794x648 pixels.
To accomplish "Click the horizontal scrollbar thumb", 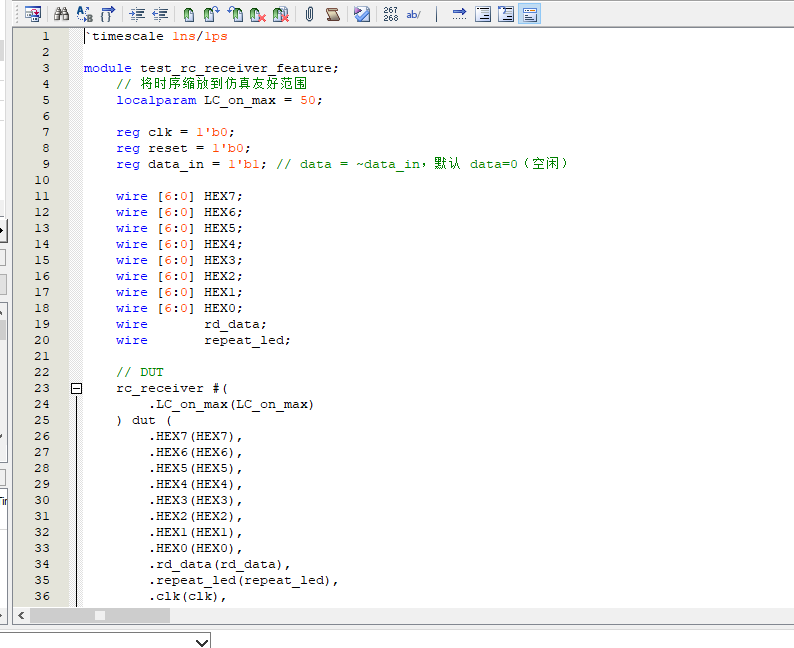I will (100, 616).
